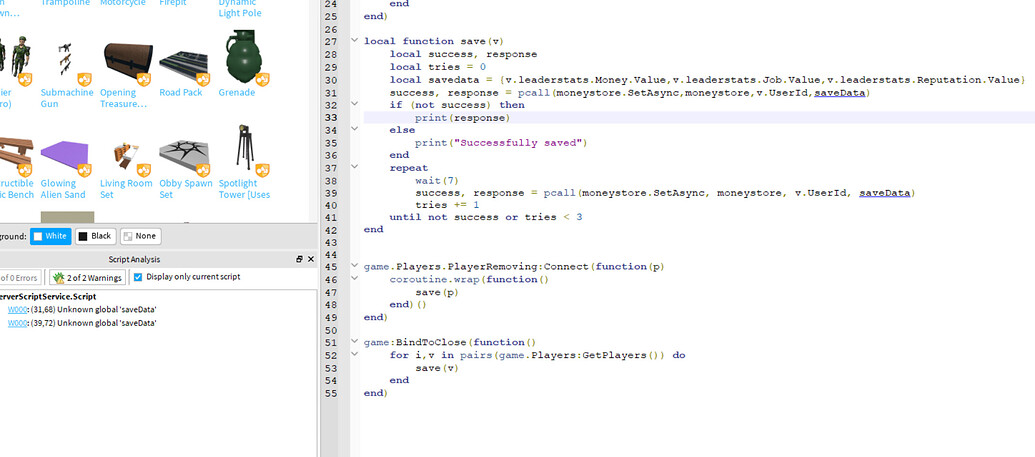The height and width of the screenshot is (457, 1035).
Task: Close the Script Analysis panel
Action: coord(311,260)
